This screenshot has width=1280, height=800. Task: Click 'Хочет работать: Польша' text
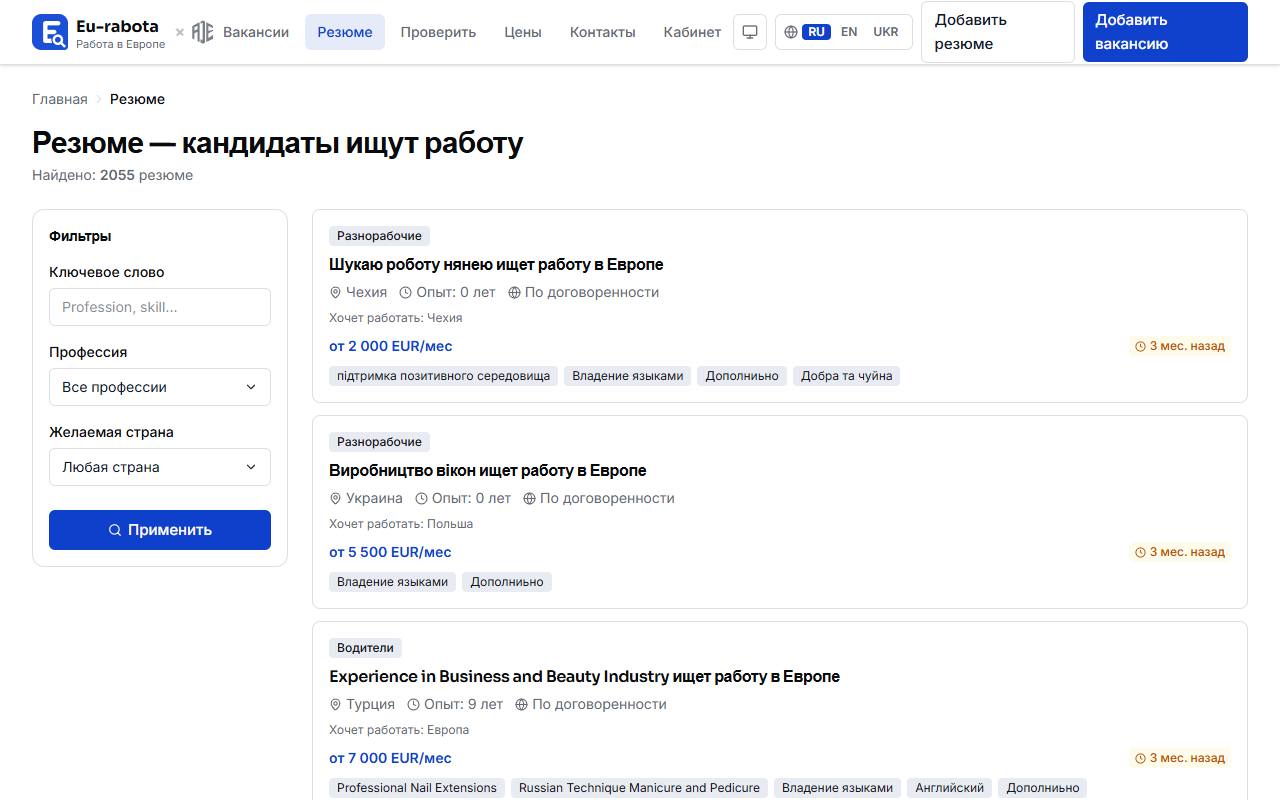point(401,524)
